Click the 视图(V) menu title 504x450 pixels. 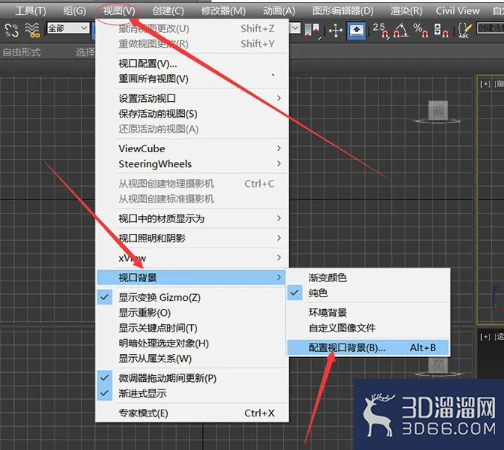[x=119, y=11]
